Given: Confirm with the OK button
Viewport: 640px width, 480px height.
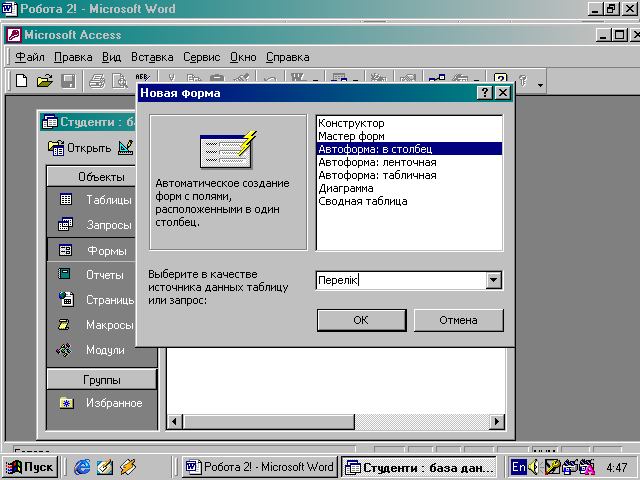Looking at the screenshot, I should click(361, 320).
